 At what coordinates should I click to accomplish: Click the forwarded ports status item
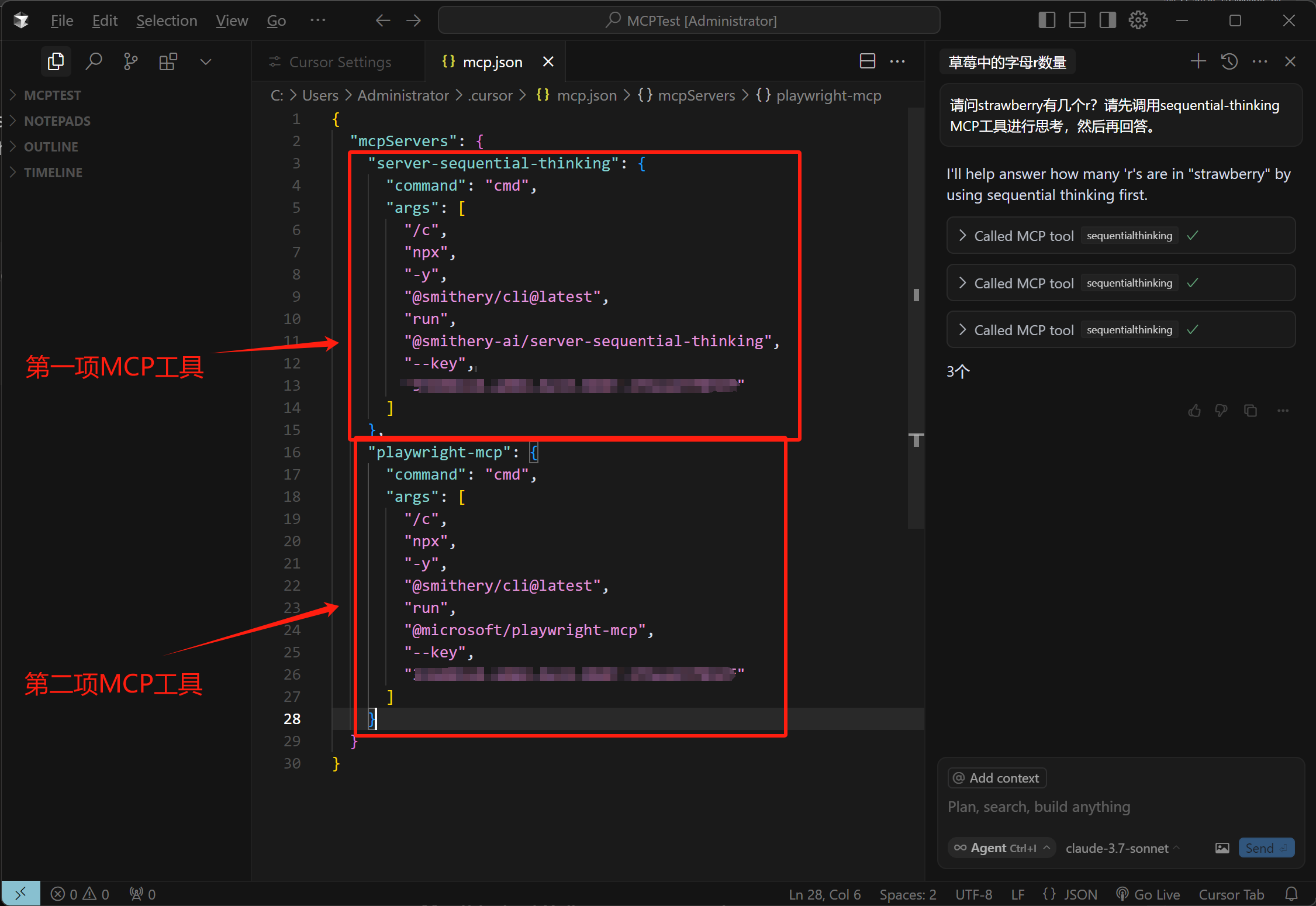point(143,894)
